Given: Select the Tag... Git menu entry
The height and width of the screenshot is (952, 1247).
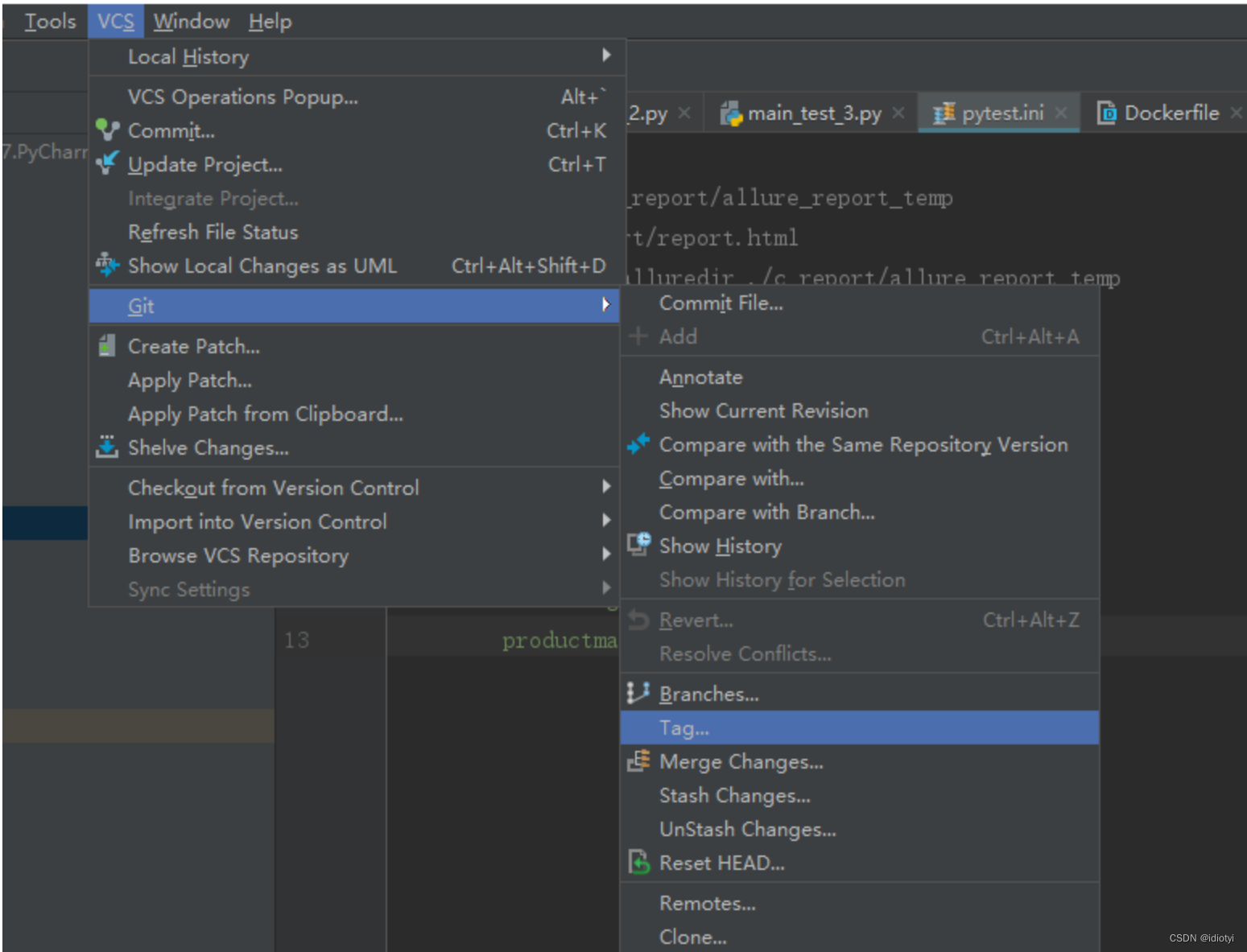Looking at the screenshot, I should point(860,727).
